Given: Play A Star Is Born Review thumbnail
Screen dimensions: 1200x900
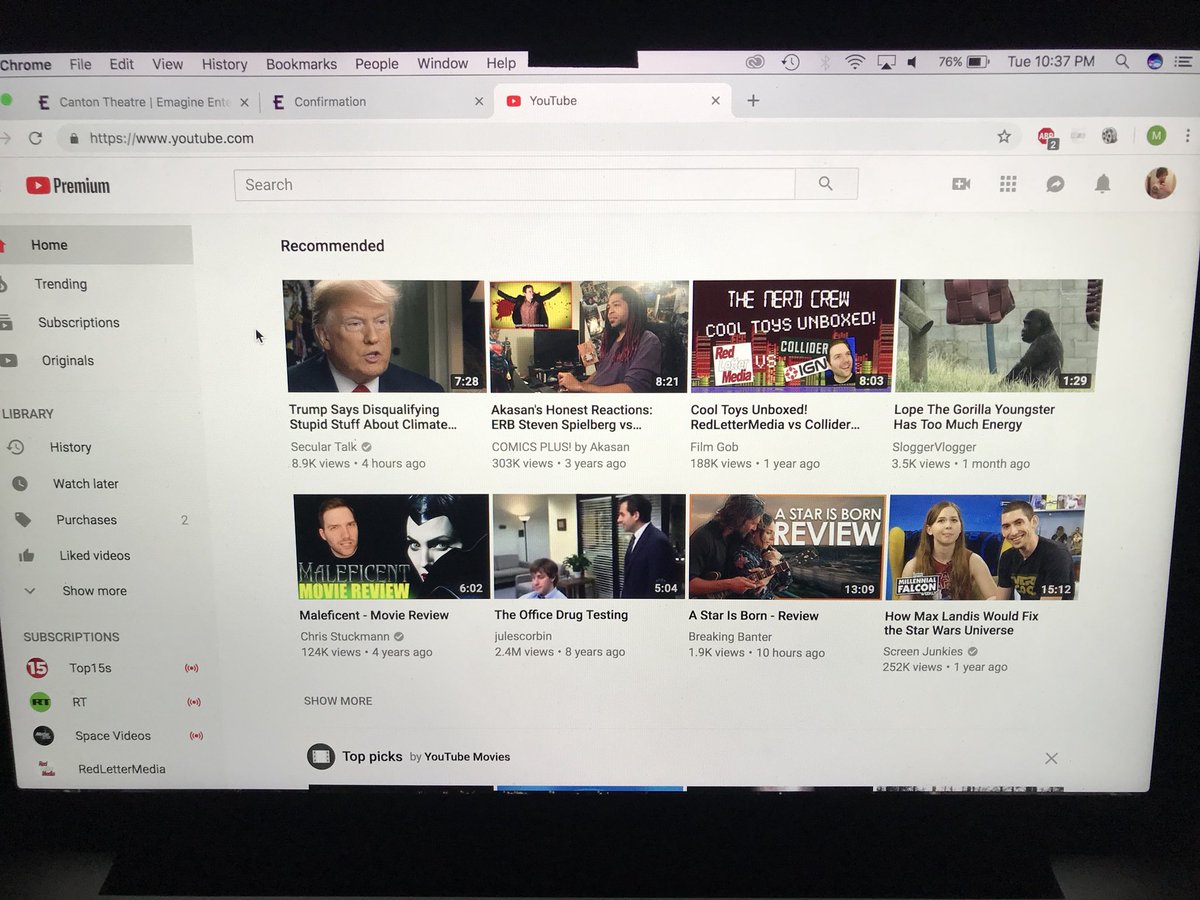Looking at the screenshot, I should click(x=787, y=546).
